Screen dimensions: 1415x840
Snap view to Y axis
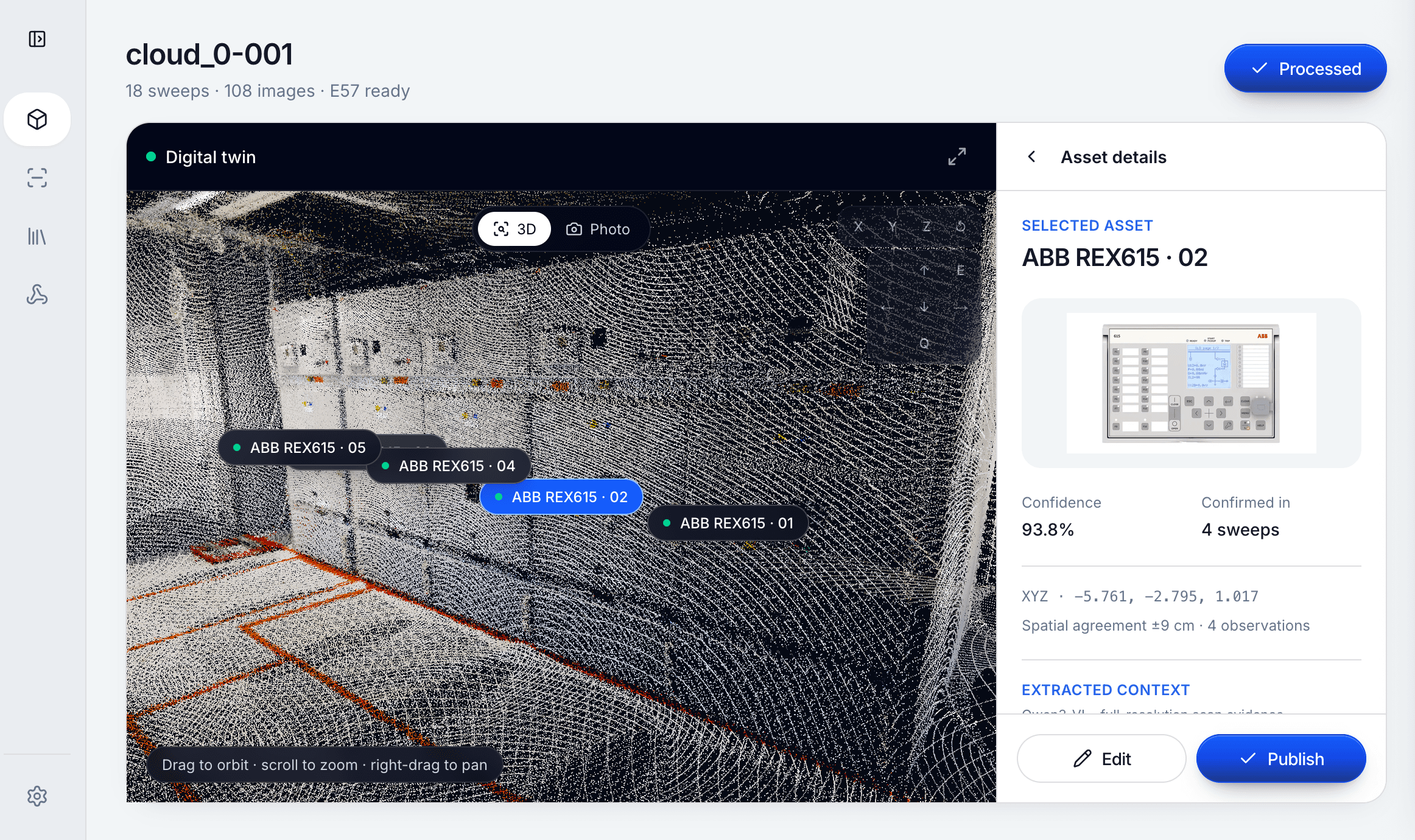pyautogui.click(x=893, y=226)
